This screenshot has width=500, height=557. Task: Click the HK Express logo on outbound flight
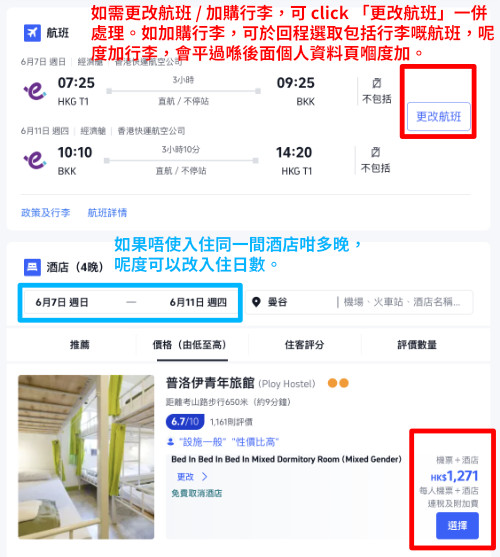(x=35, y=91)
